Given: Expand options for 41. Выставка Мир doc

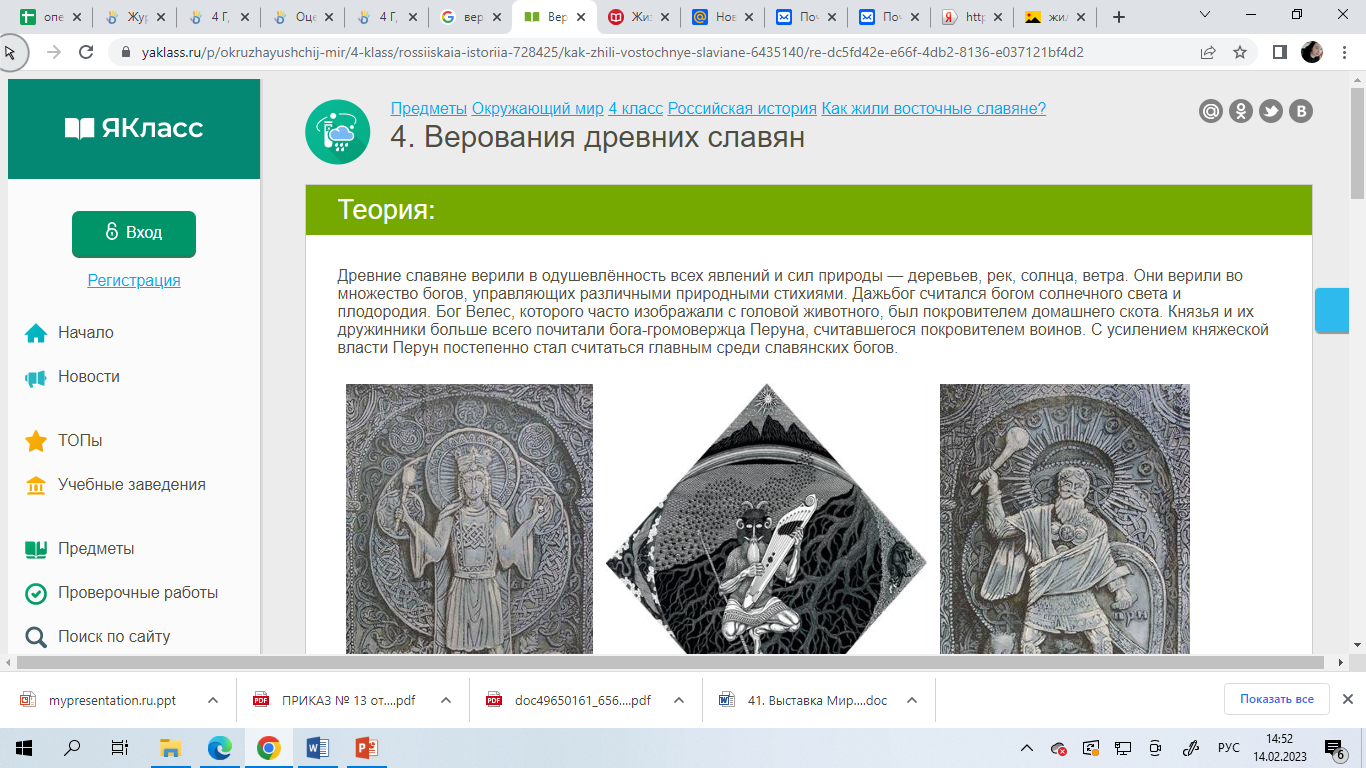Looking at the screenshot, I should (912, 700).
